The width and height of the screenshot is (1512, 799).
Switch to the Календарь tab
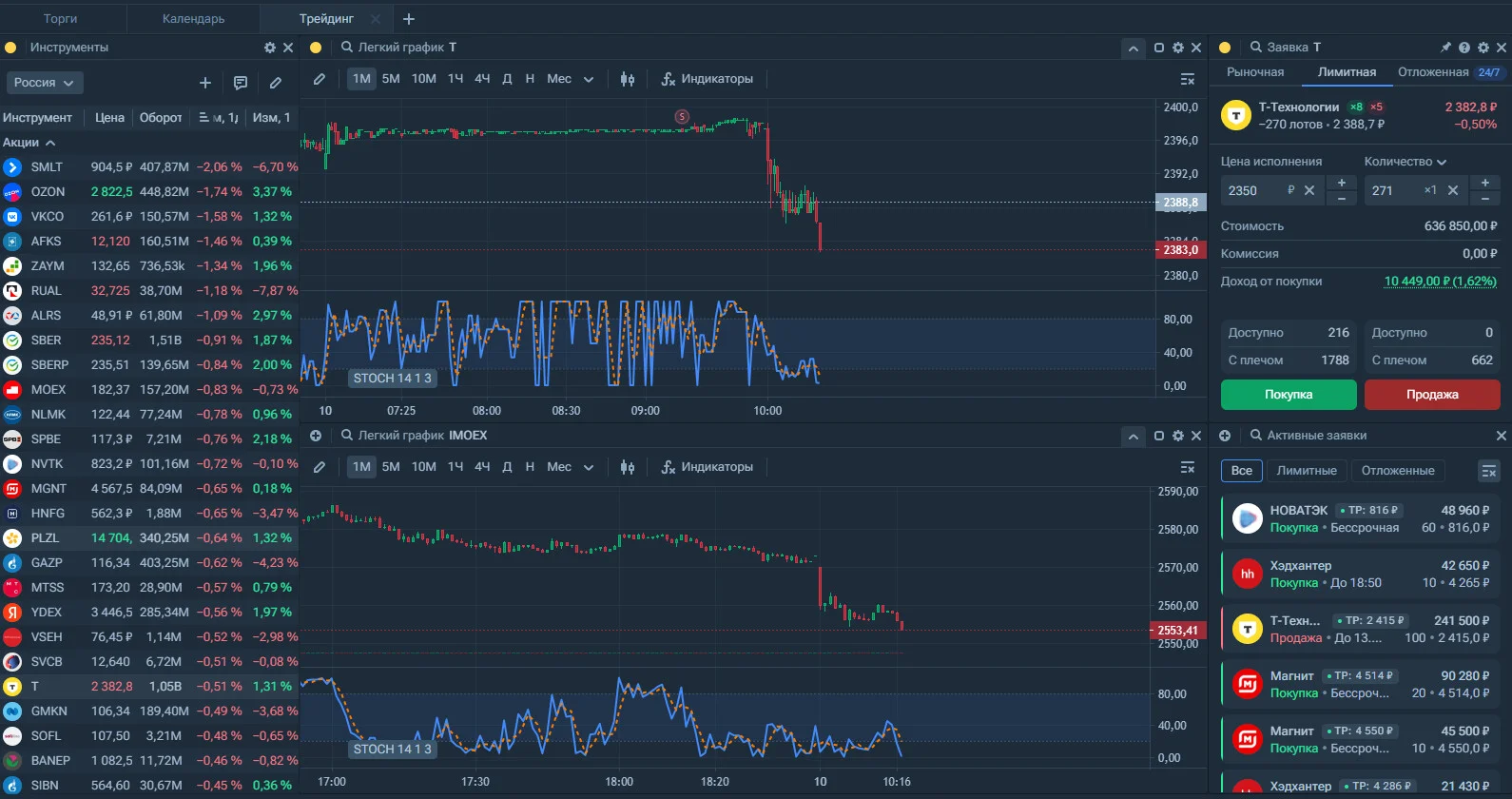pyautogui.click(x=193, y=19)
